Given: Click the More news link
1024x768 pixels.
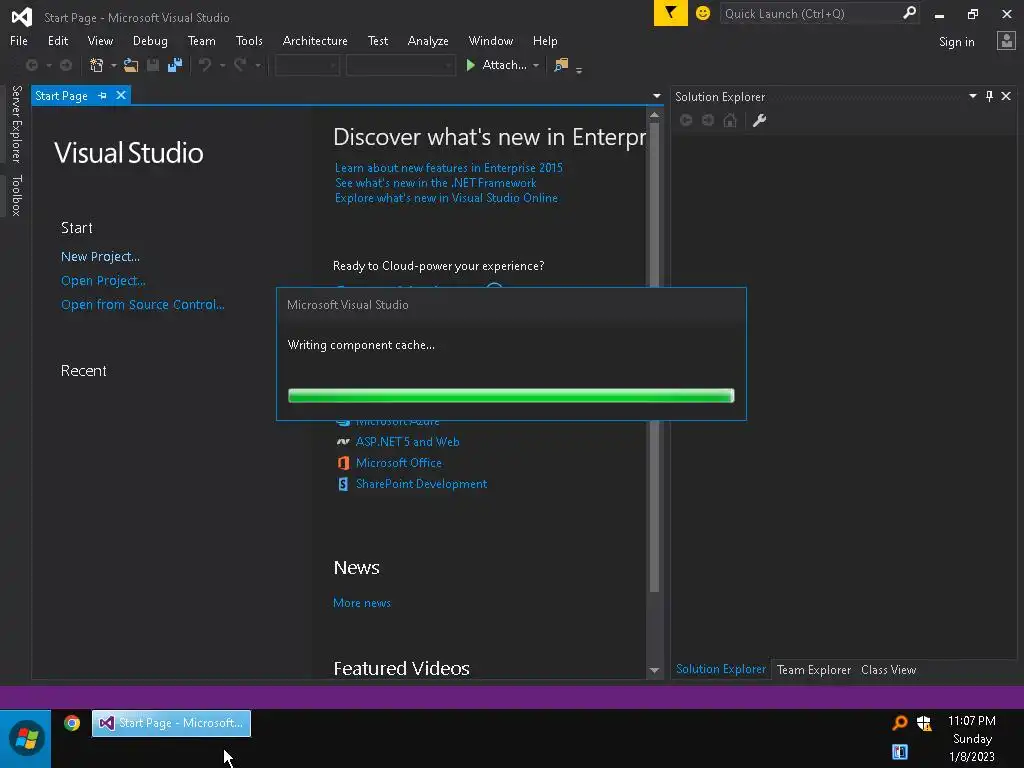Looking at the screenshot, I should pyautogui.click(x=362, y=603).
